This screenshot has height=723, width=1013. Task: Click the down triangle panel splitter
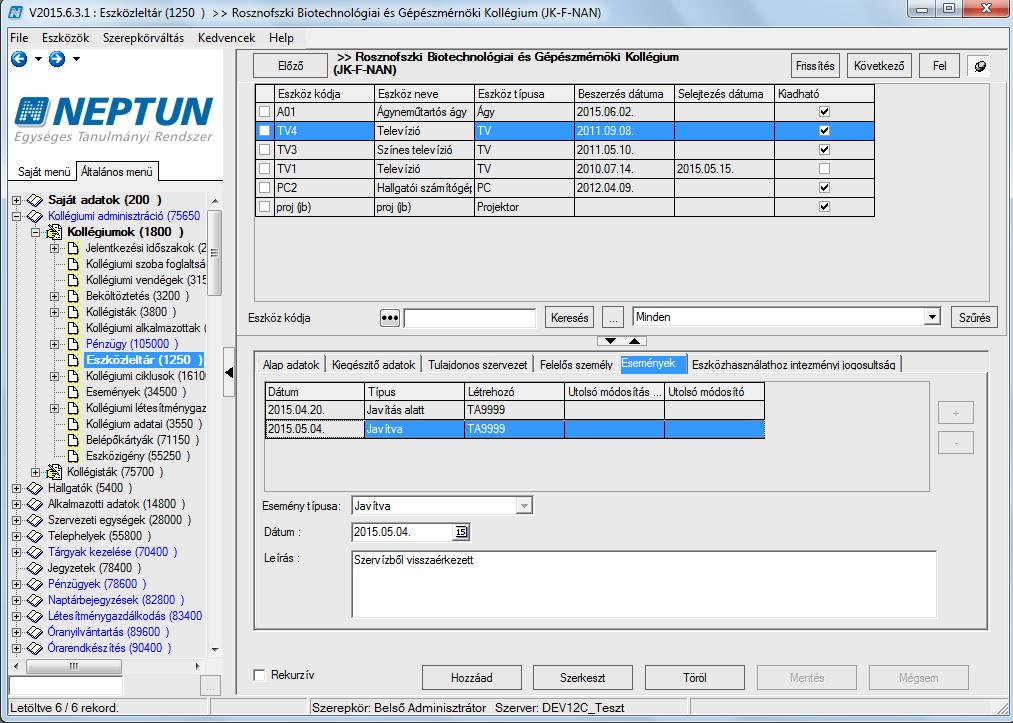(610, 341)
